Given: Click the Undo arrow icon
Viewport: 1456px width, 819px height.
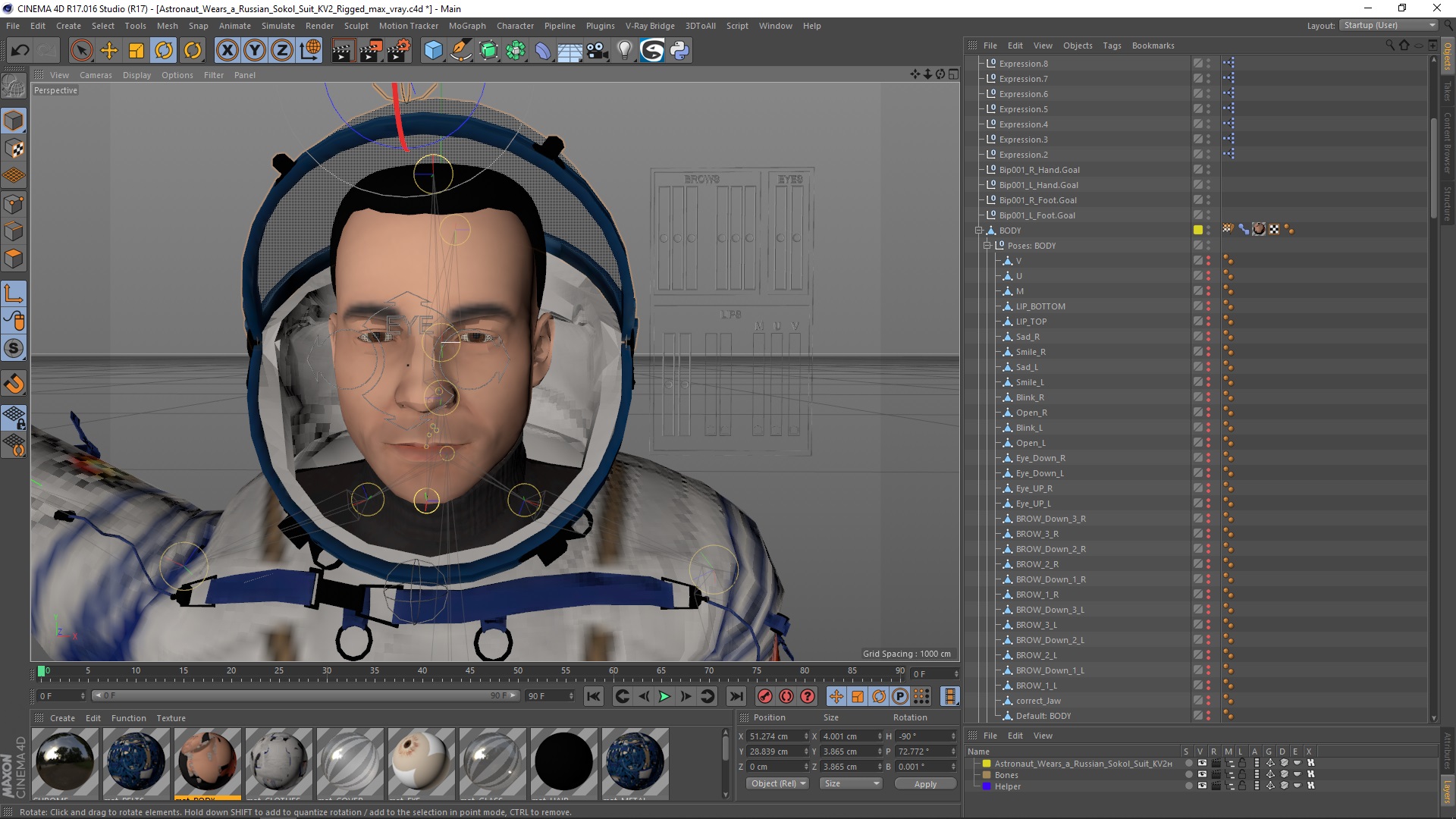Looking at the screenshot, I should click(x=20, y=51).
